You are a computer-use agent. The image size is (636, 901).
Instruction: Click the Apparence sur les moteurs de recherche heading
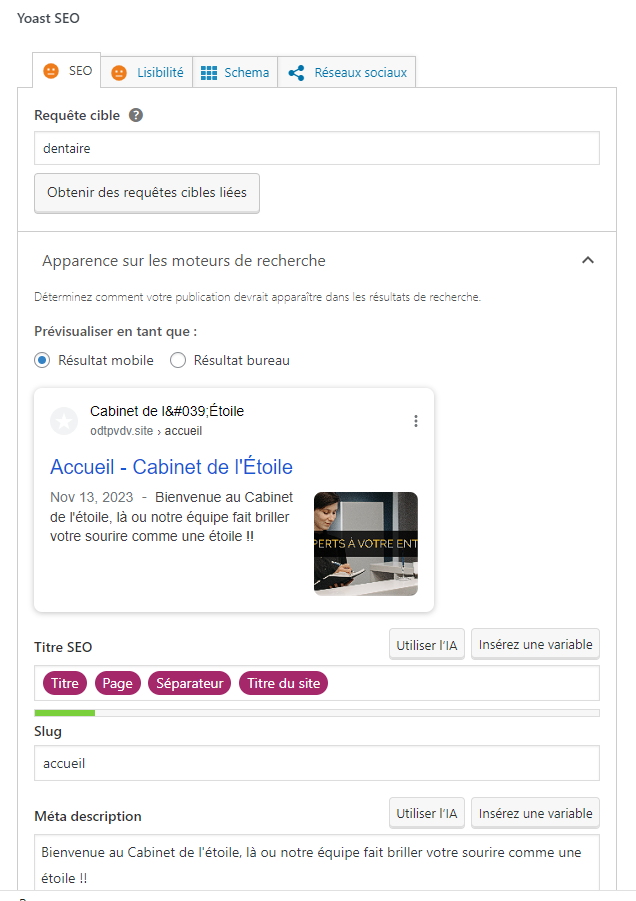click(184, 261)
